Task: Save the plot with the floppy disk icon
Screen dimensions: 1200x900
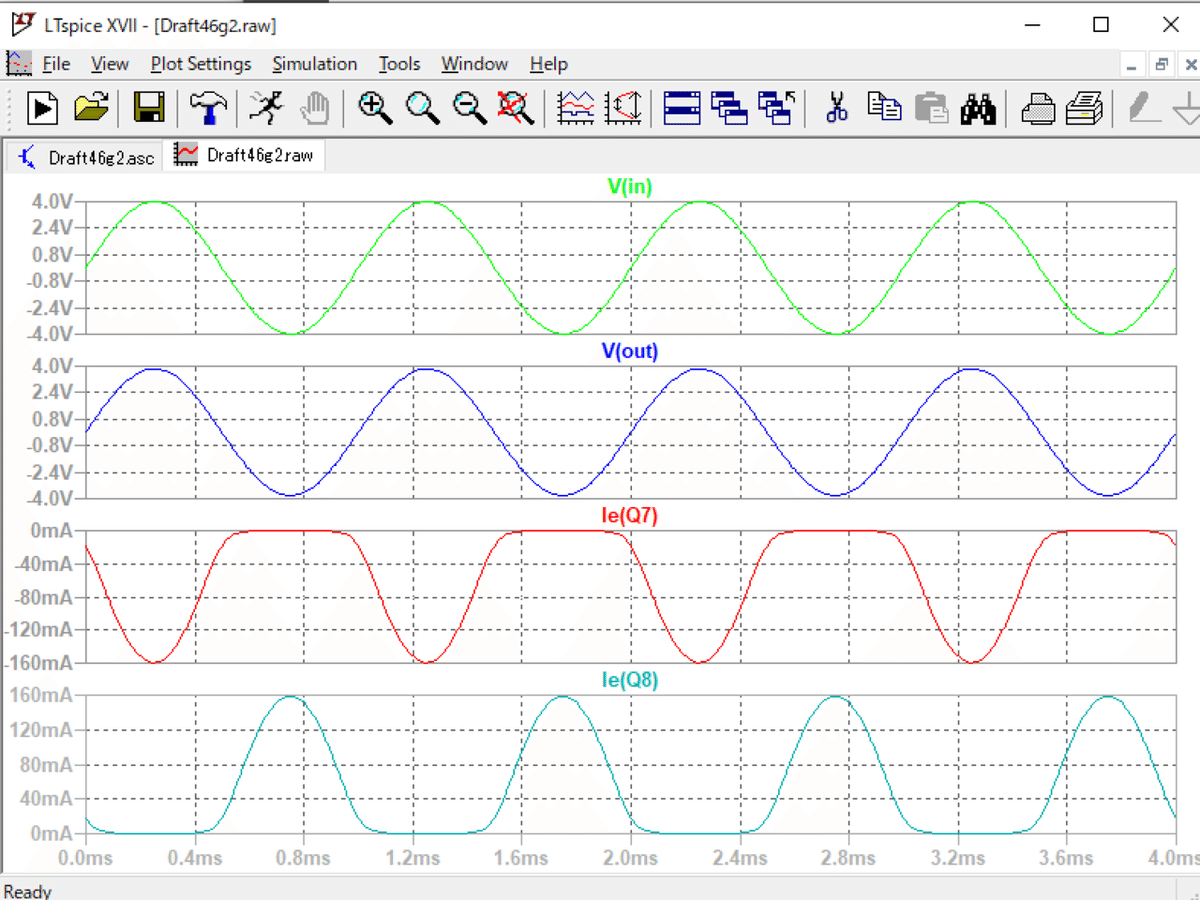Action: click(x=150, y=107)
